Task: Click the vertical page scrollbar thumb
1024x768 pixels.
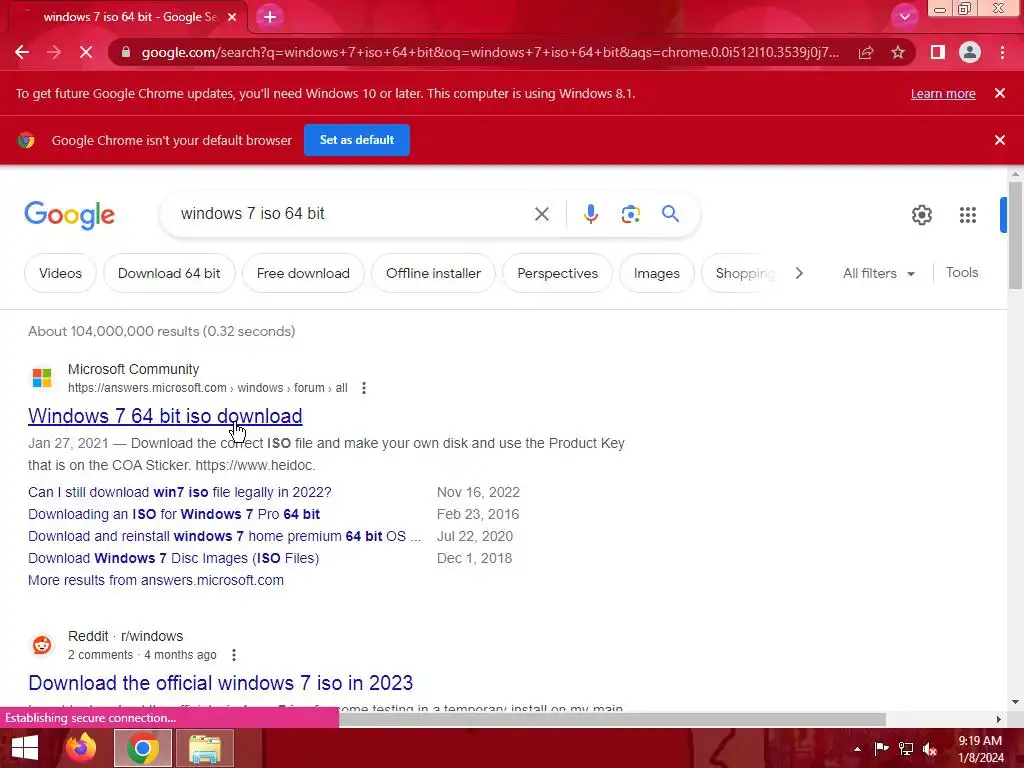Action: click(1015, 235)
